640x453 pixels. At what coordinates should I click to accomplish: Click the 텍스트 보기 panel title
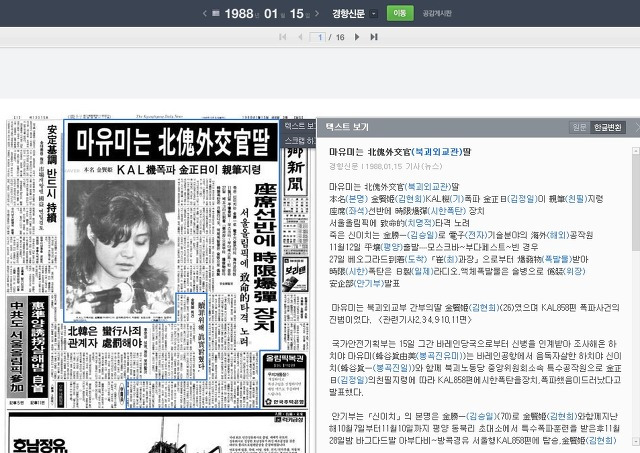[347, 127]
